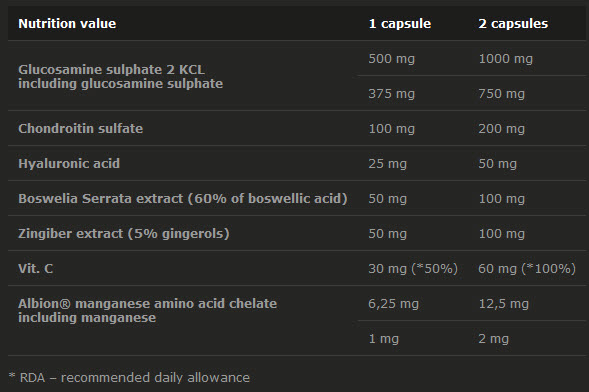Viewport: 589px width, 392px height.
Task: Click the Nutrition value column header
Action: pyautogui.click(x=67, y=24)
